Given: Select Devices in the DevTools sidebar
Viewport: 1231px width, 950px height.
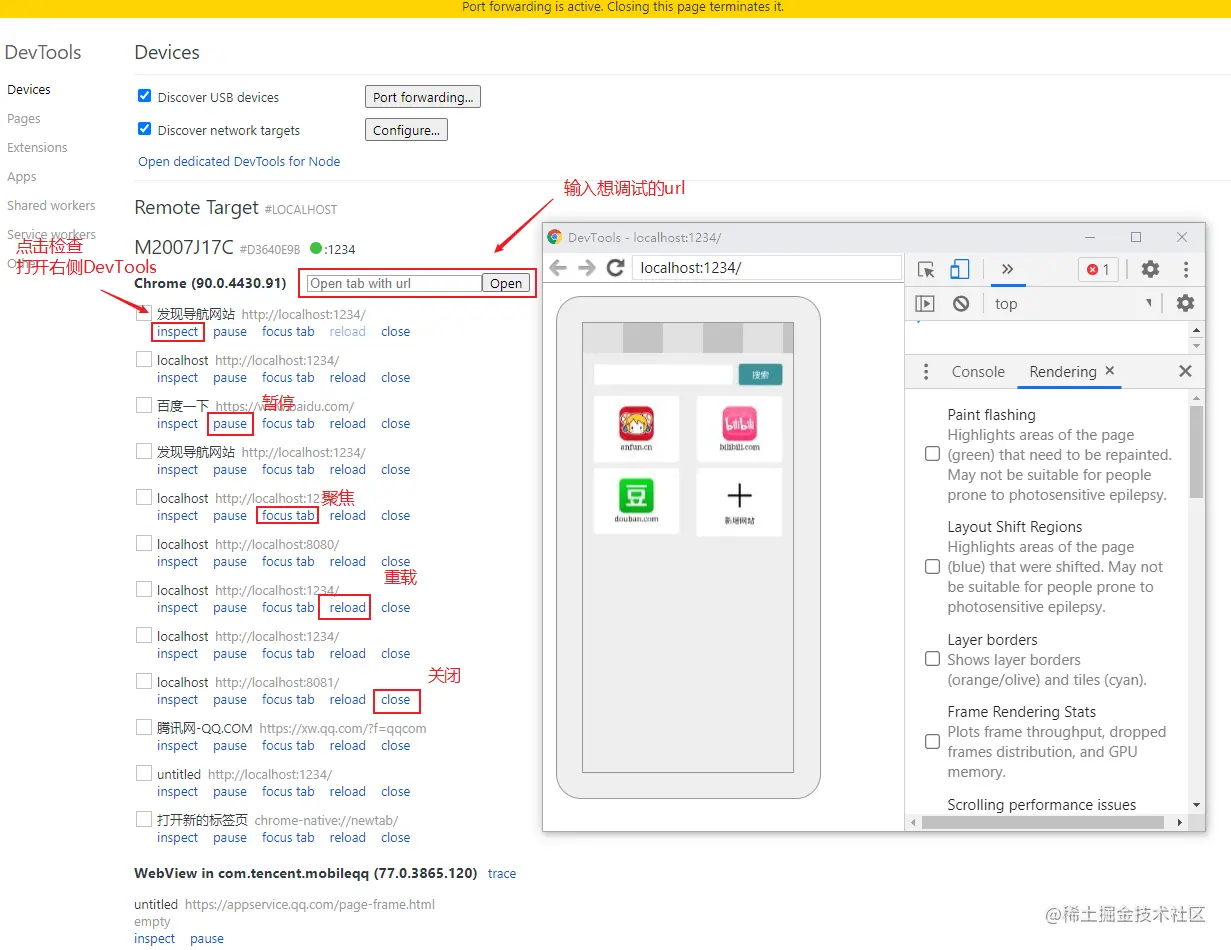Looking at the screenshot, I should coord(29,89).
